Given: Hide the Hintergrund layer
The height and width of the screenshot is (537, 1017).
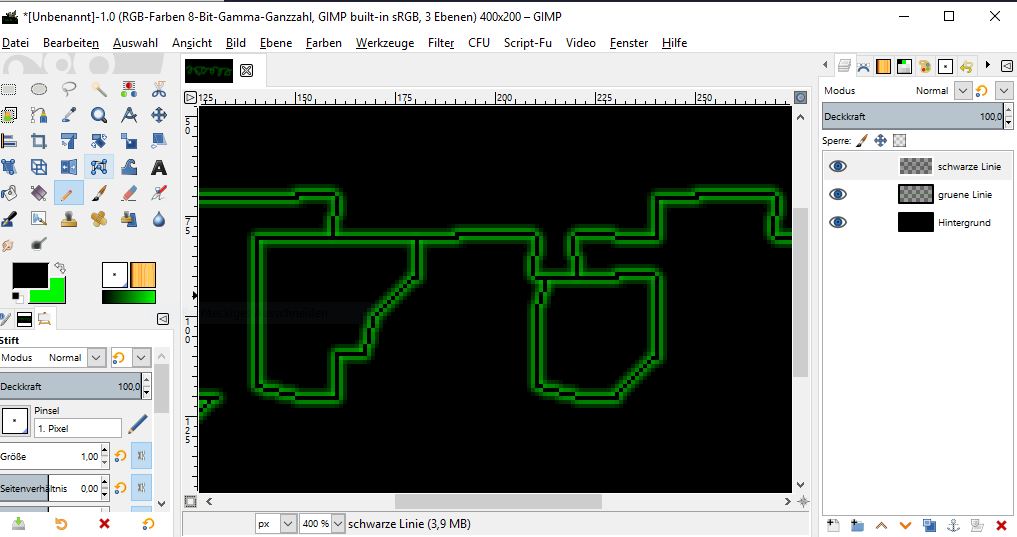Looking at the screenshot, I should pyautogui.click(x=838, y=222).
